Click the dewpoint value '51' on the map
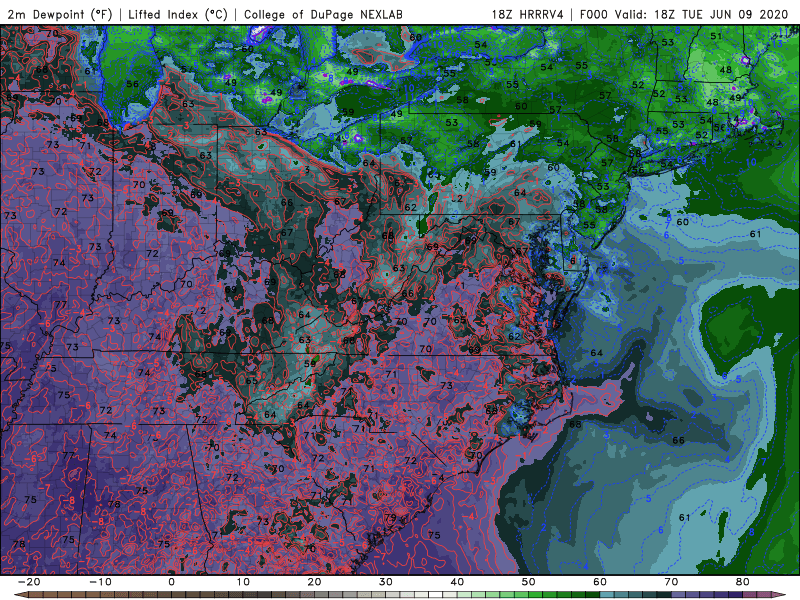Image resolution: width=800 pixels, height=600 pixels. pos(716,36)
